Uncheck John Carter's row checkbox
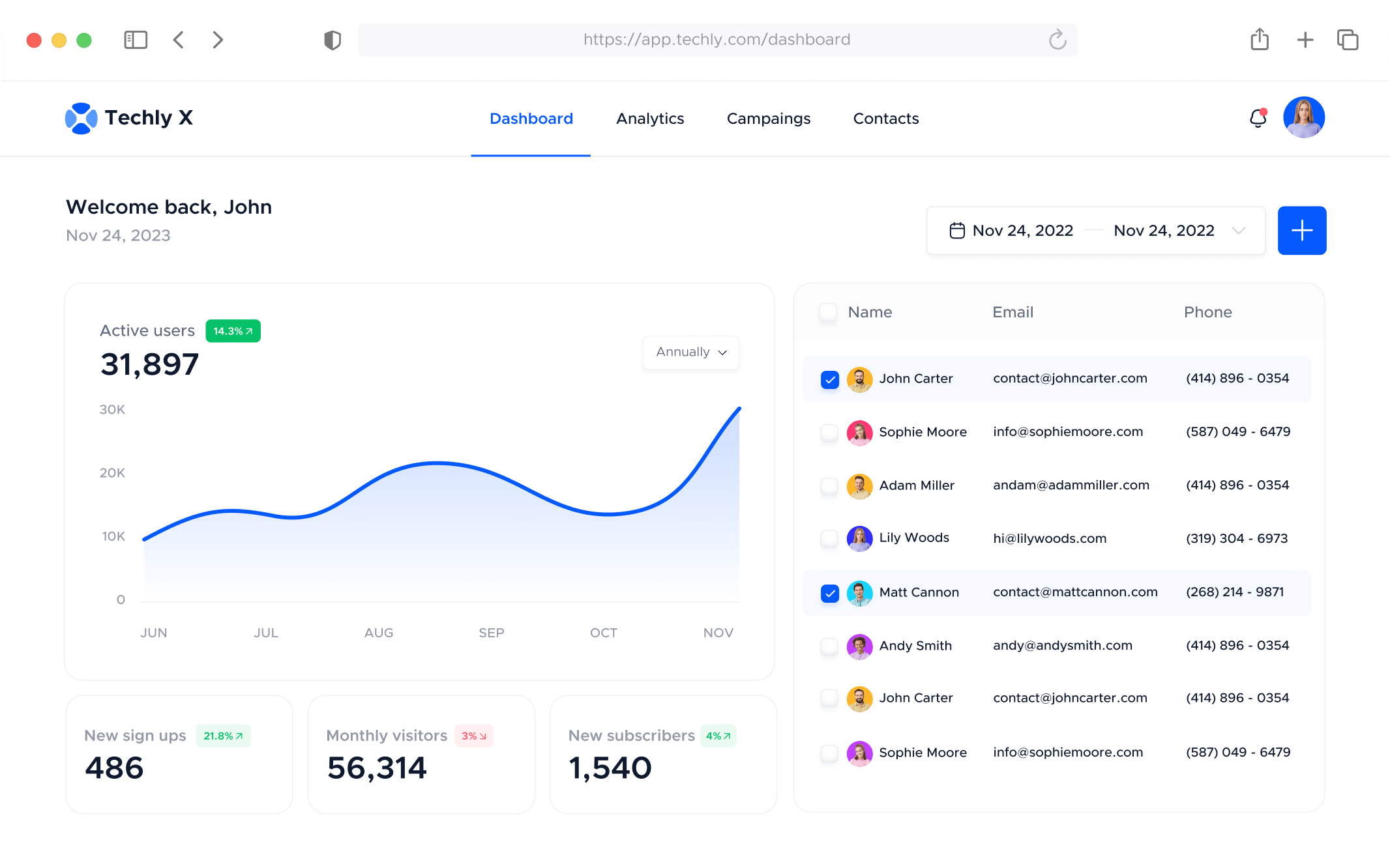The image size is (1390, 868). click(829, 379)
